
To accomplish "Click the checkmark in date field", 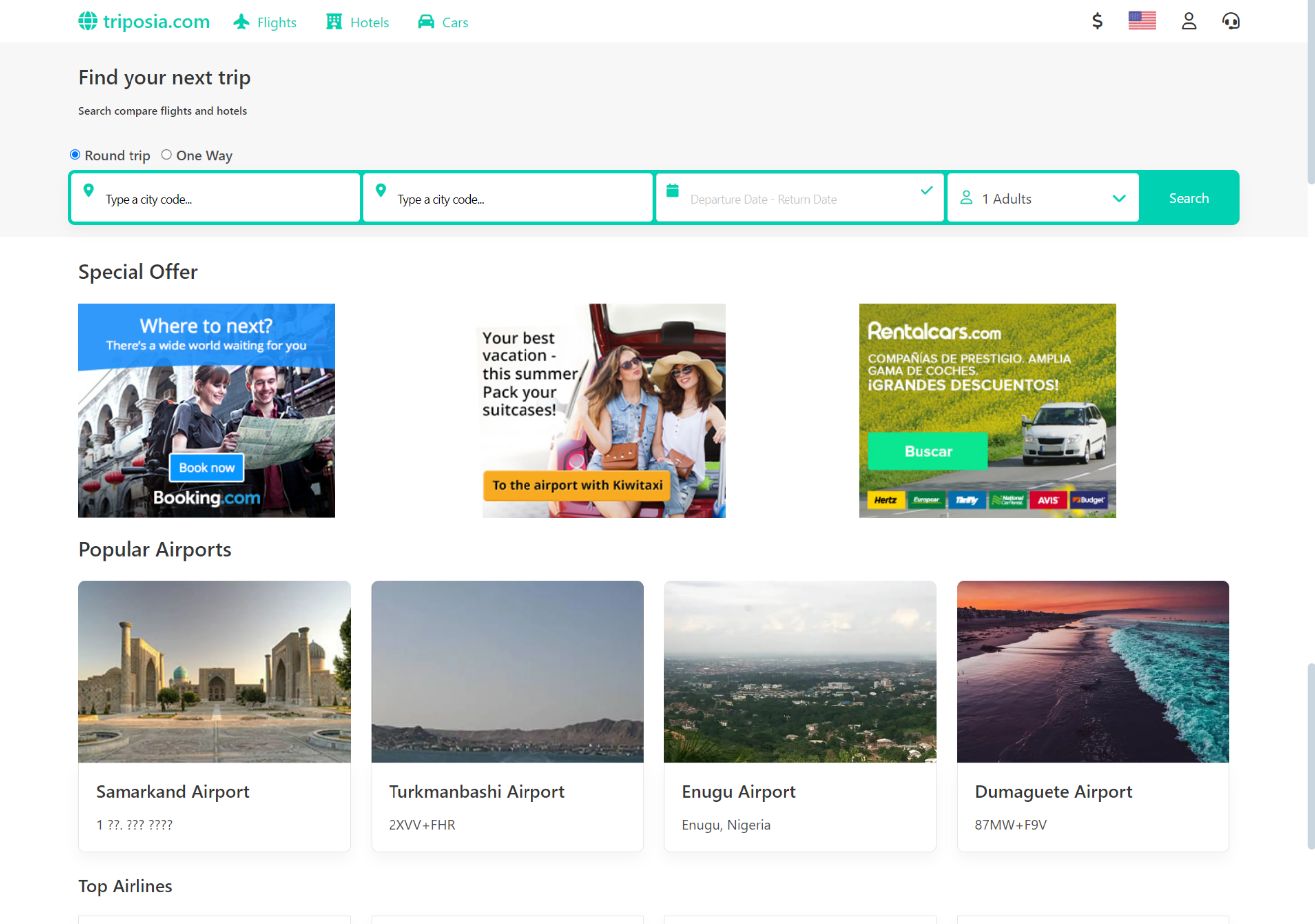I will pyautogui.click(x=926, y=190).
